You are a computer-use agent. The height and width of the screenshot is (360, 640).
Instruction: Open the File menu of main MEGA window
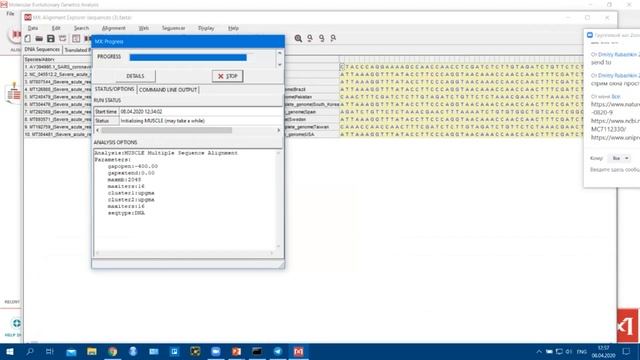[10, 13]
